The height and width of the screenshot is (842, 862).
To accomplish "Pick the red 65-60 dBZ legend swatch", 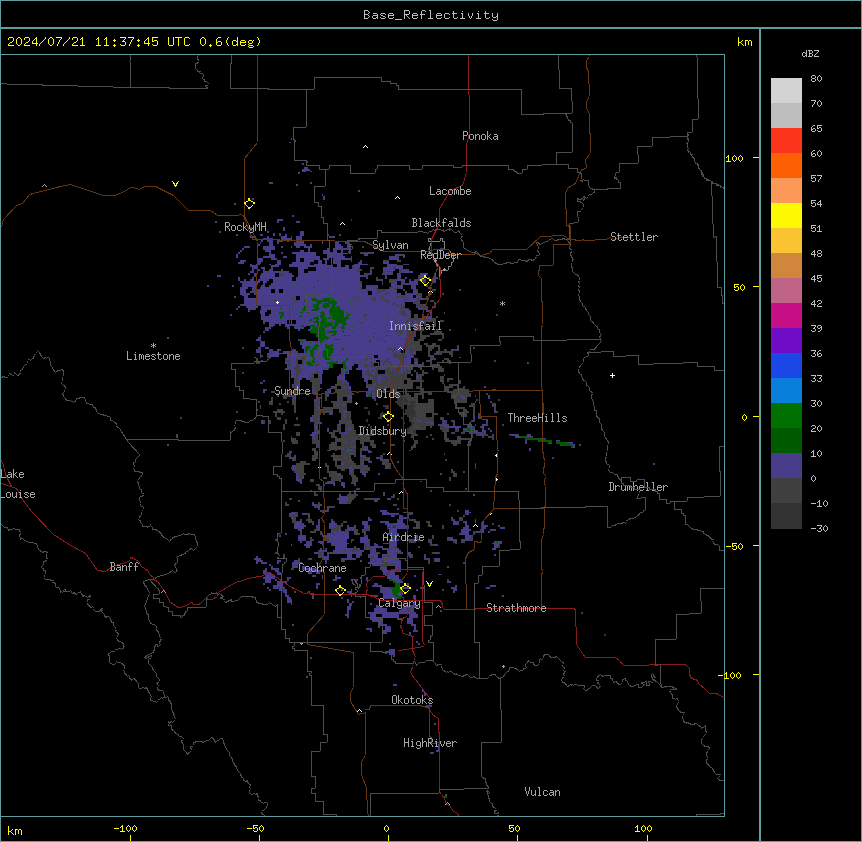I will [786, 141].
